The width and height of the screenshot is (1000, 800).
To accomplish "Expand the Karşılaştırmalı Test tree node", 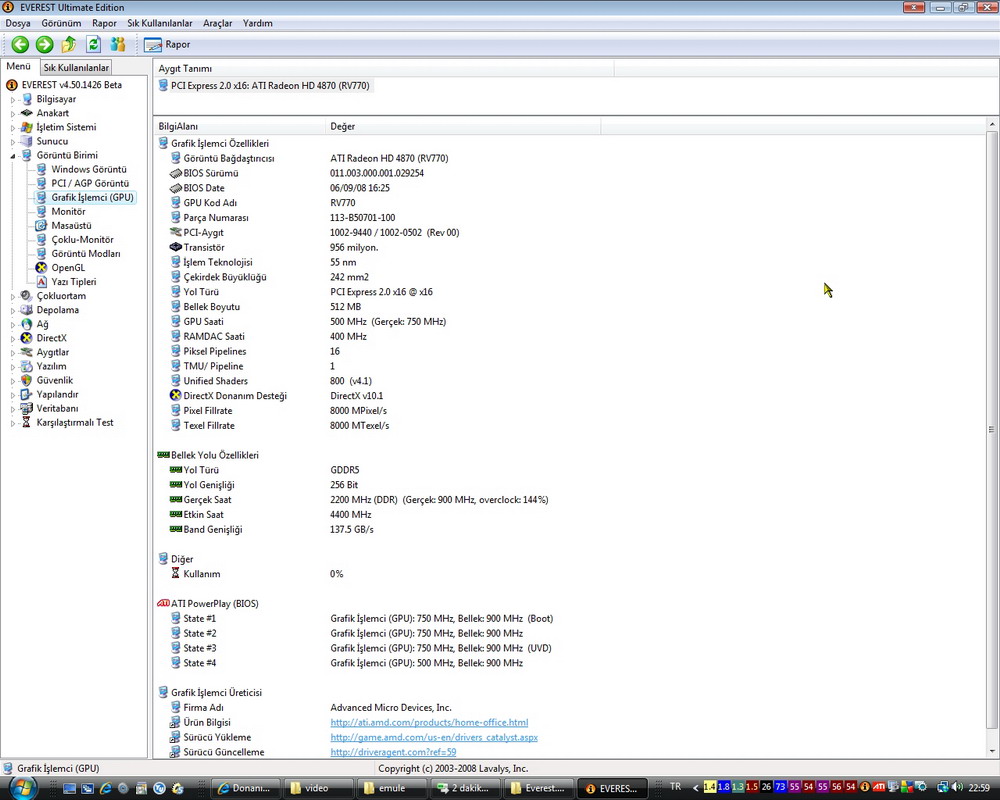I will [12, 422].
